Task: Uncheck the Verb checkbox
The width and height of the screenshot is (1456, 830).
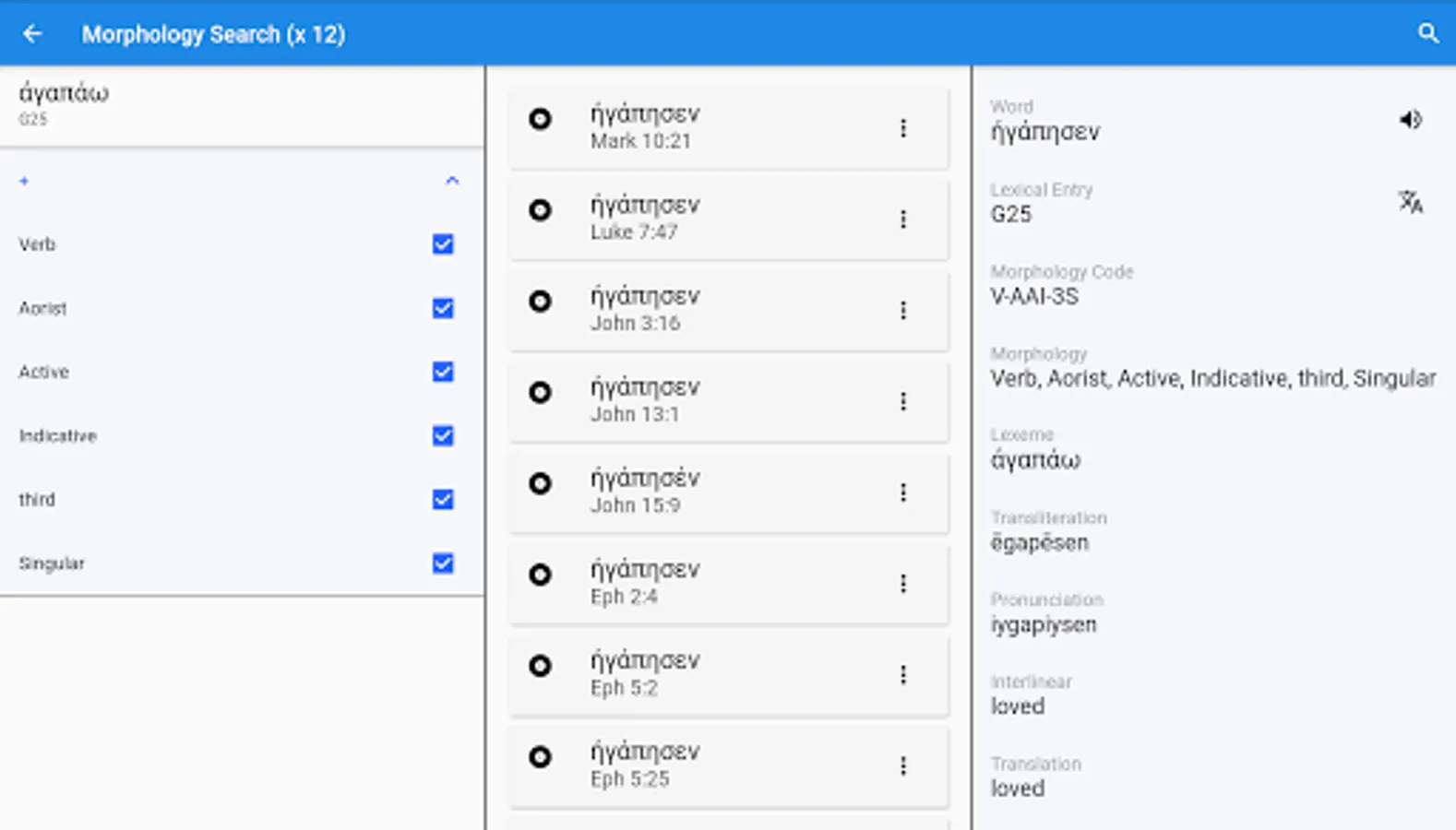Action: [x=443, y=244]
